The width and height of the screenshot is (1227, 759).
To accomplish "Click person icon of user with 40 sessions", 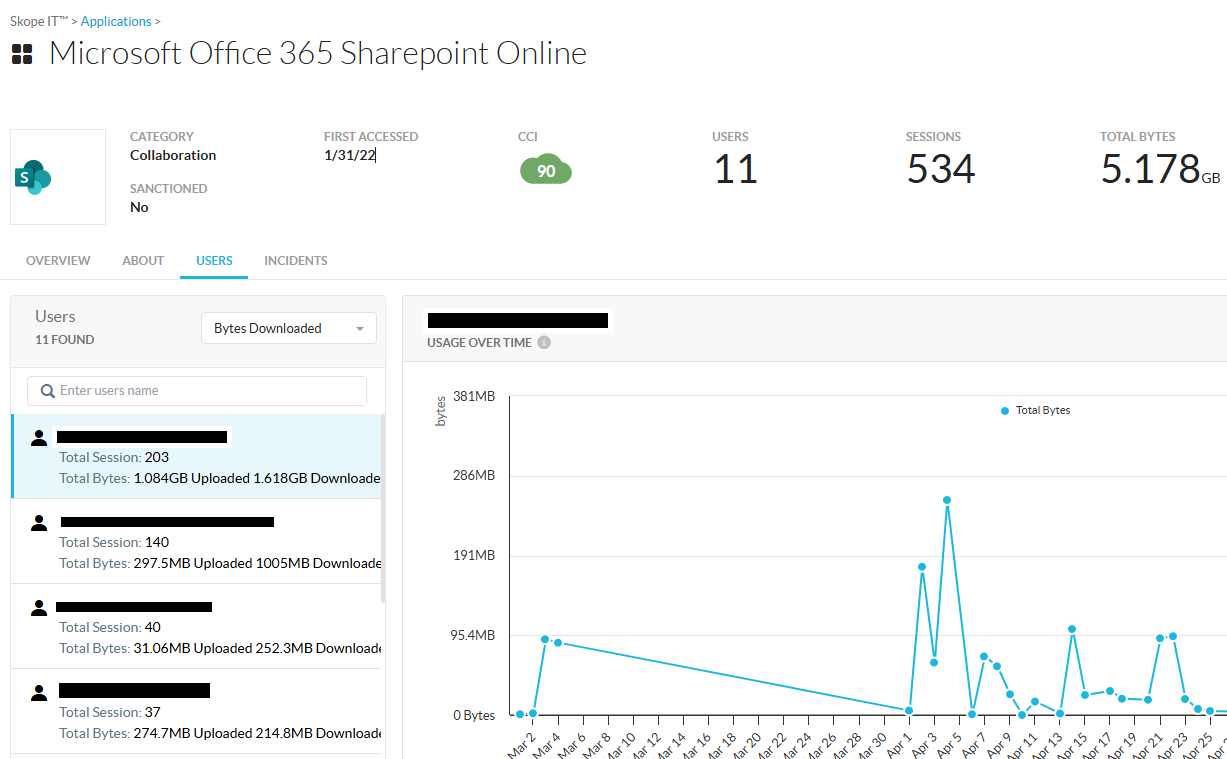I will tap(39, 607).
